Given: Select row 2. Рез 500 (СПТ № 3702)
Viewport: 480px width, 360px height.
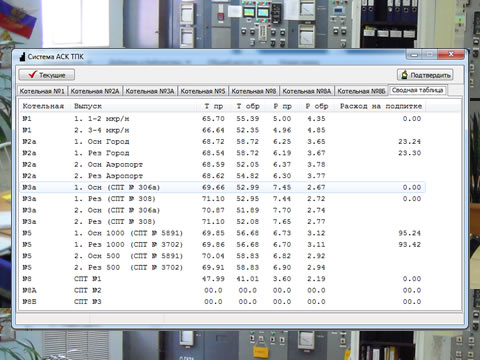Looking at the screenshot, I should click(223, 267).
